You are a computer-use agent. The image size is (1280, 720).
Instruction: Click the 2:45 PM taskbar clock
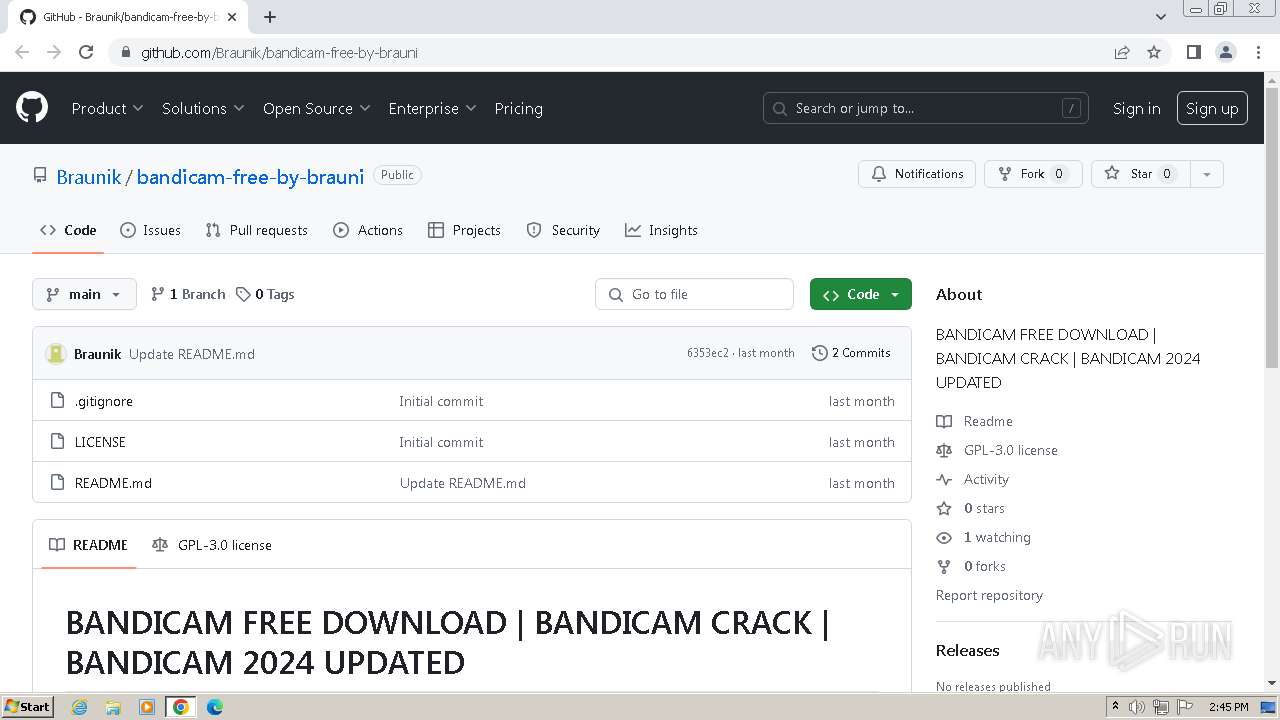pyautogui.click(x=1228, y=707)
